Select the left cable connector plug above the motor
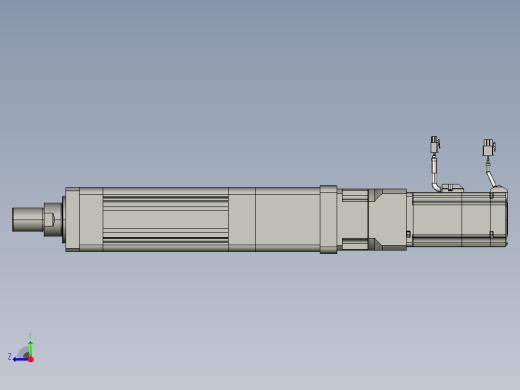This screenshot has width=520, height=390. [x=435, y=144]
